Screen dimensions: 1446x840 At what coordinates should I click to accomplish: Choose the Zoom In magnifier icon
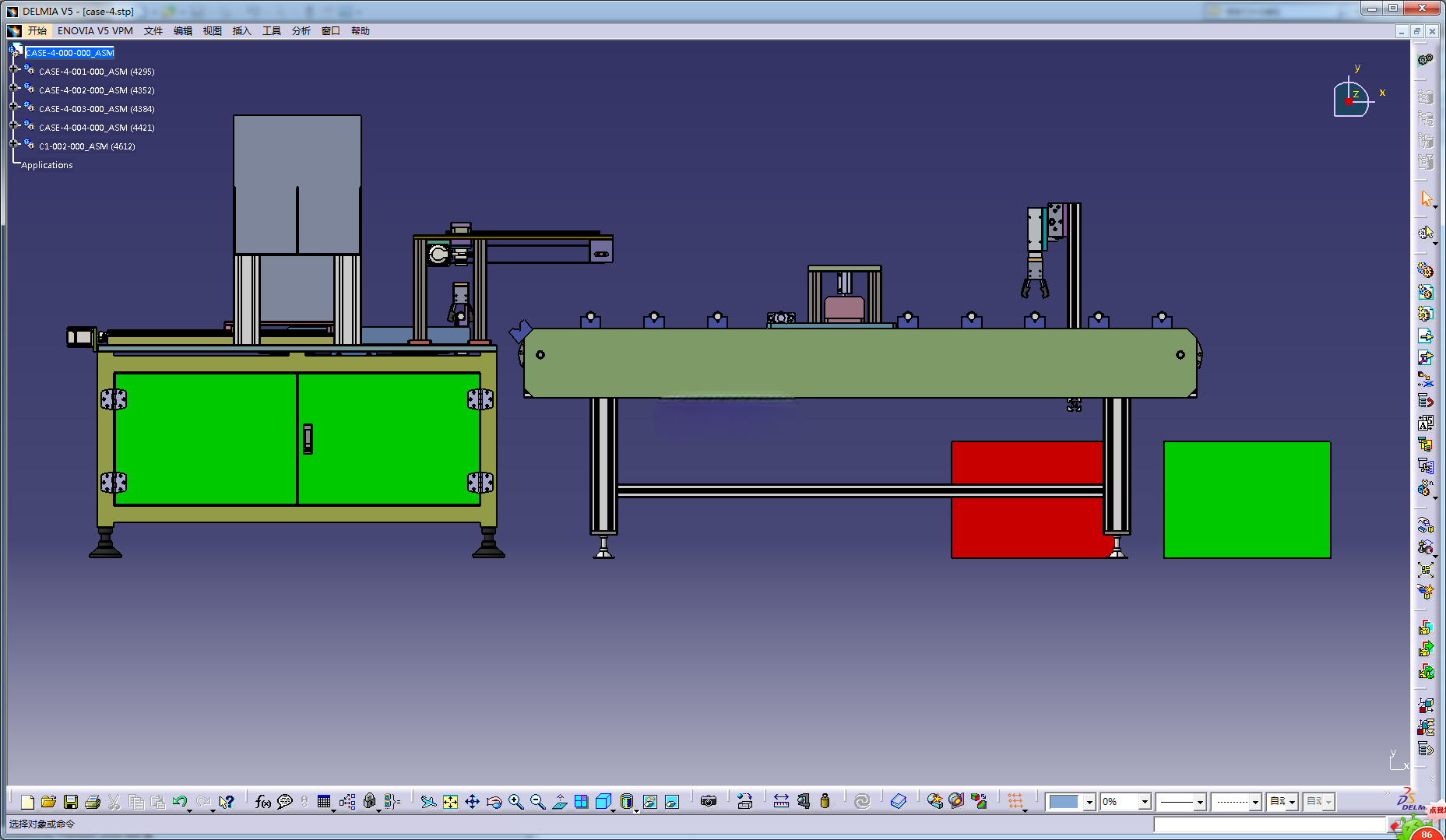coord(515,802)
